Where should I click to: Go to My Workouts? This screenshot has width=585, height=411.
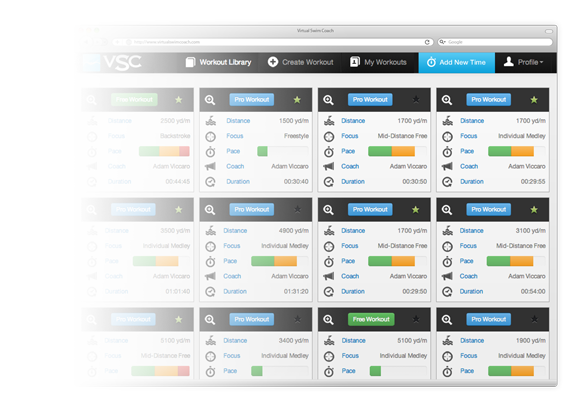click(378, 62)
